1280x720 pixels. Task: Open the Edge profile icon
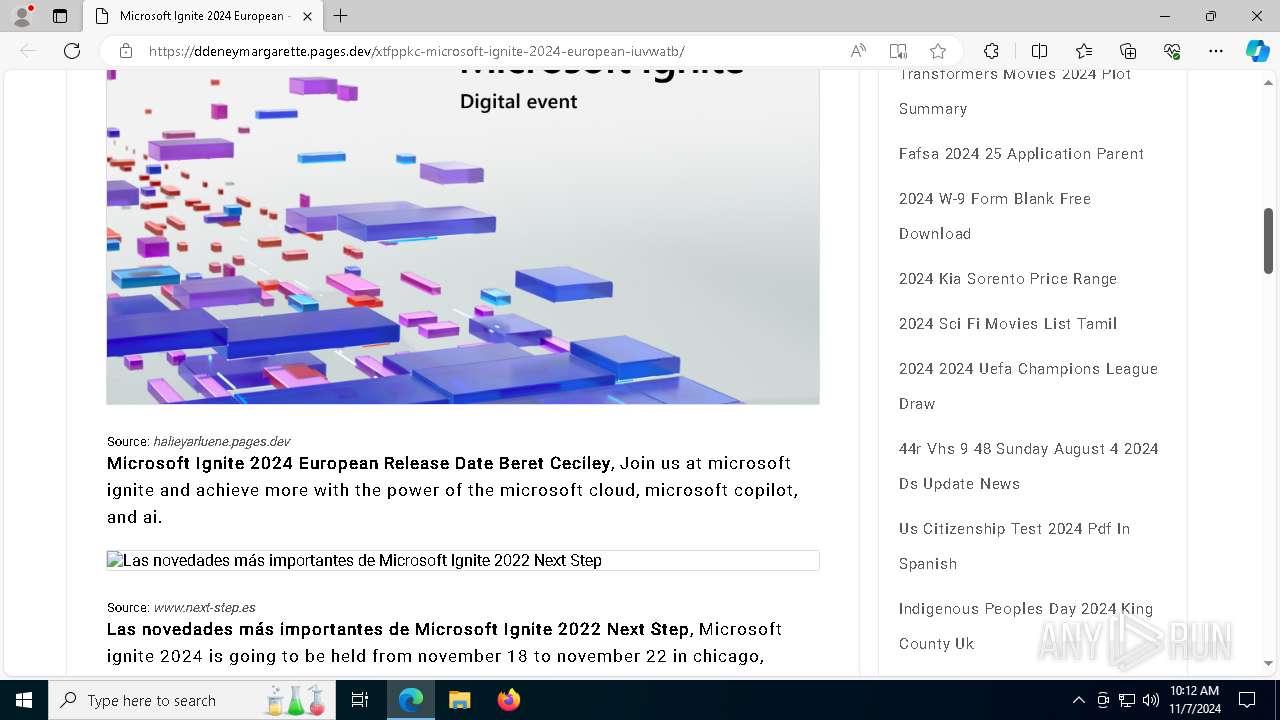pyautogui.click(x=22, y=16)
